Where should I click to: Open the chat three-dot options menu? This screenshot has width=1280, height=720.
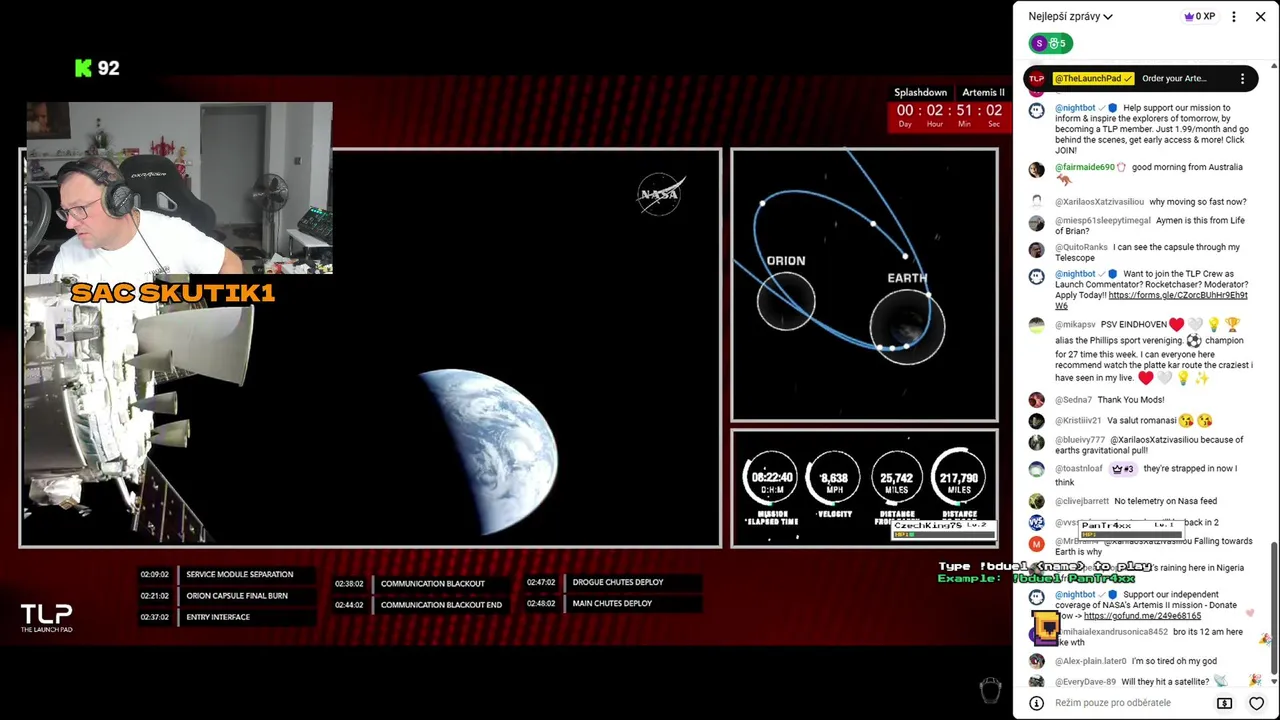(x=1234, y=17)
